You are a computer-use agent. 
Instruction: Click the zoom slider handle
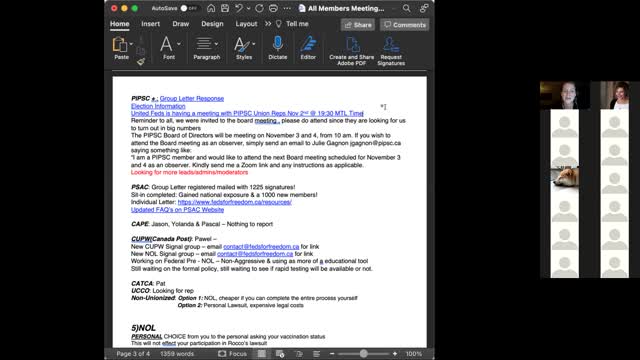point(363,353)
